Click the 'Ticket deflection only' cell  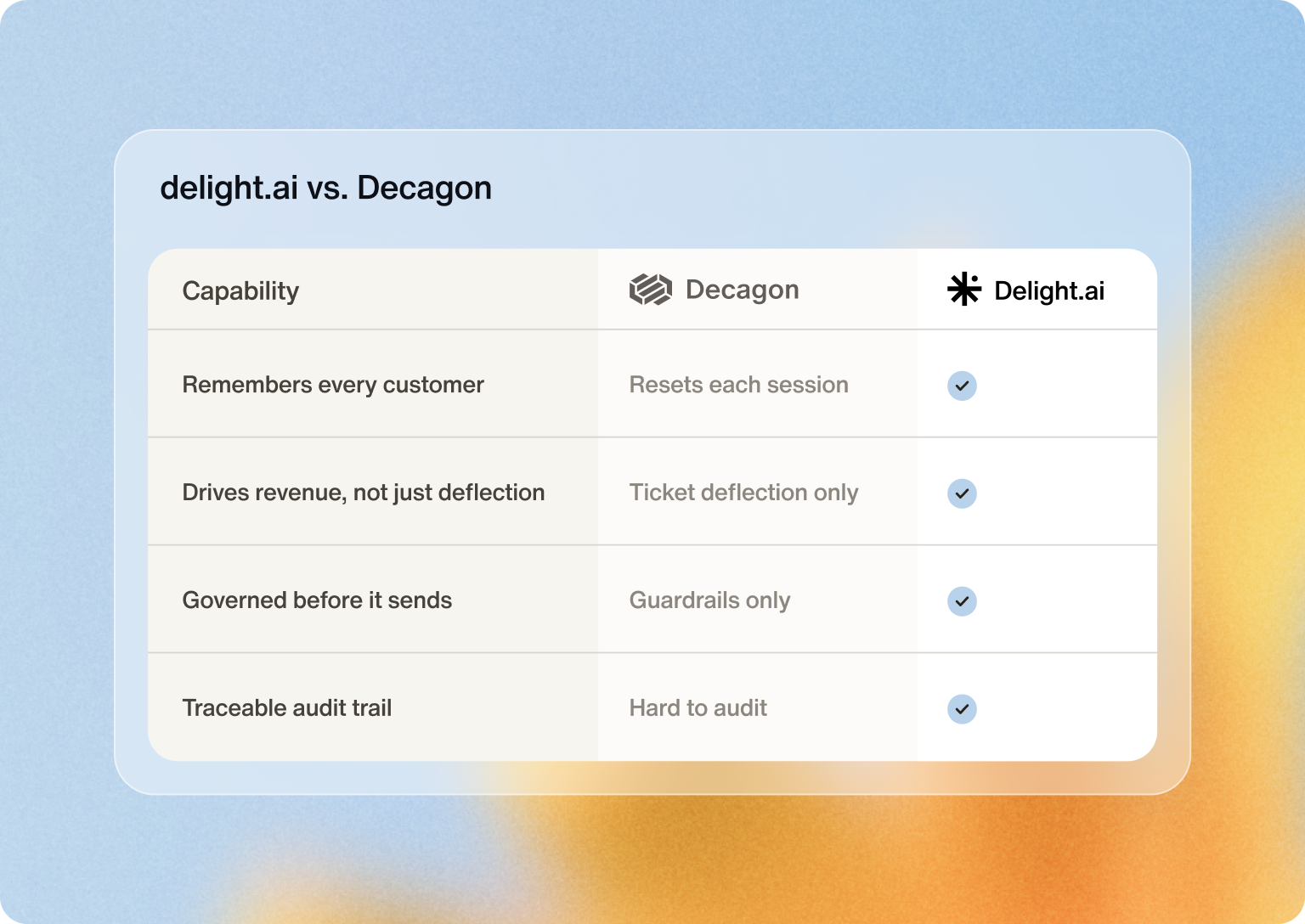(744, 493)
